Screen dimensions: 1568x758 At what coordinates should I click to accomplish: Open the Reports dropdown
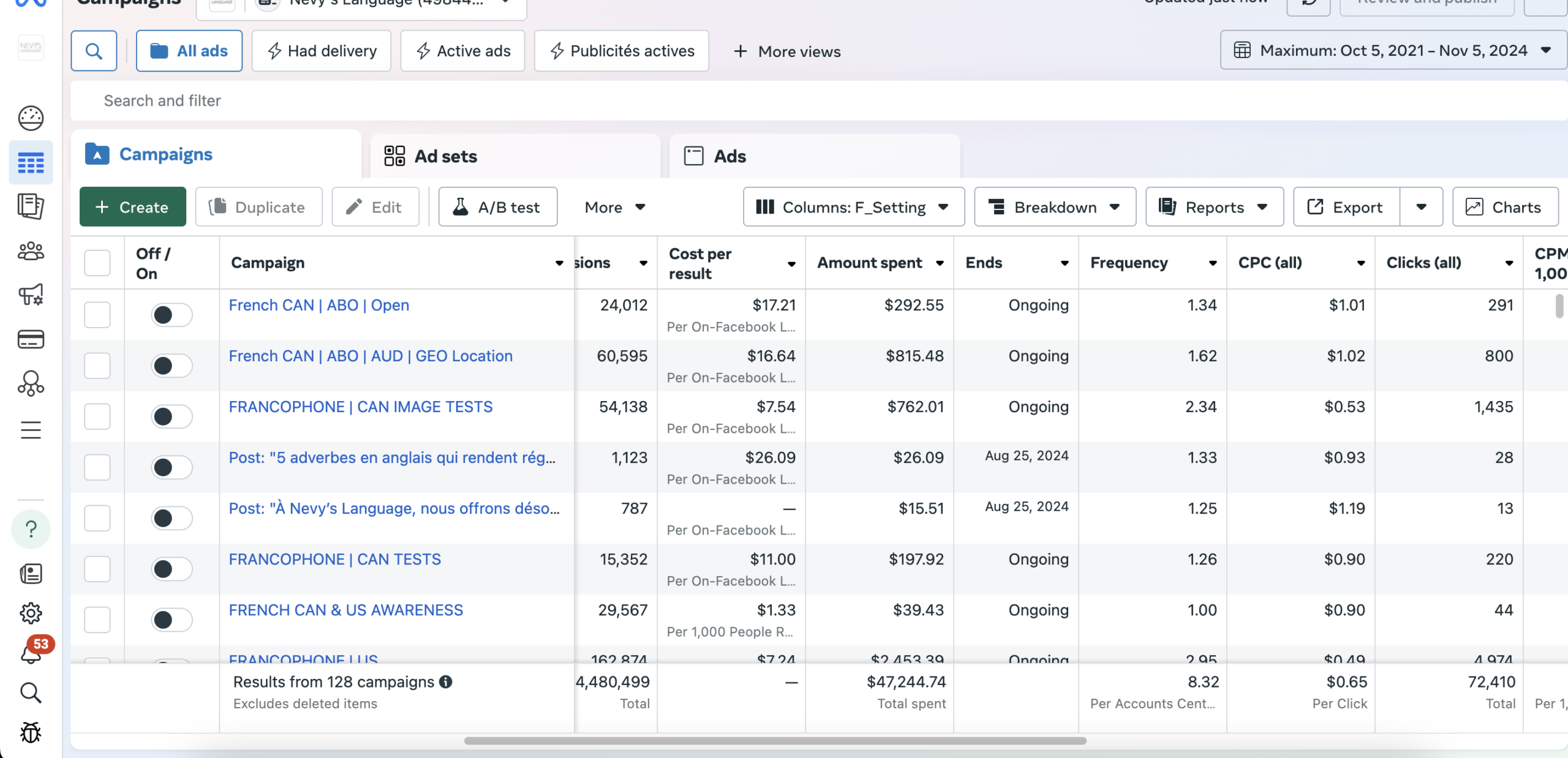pos(1215,207)
